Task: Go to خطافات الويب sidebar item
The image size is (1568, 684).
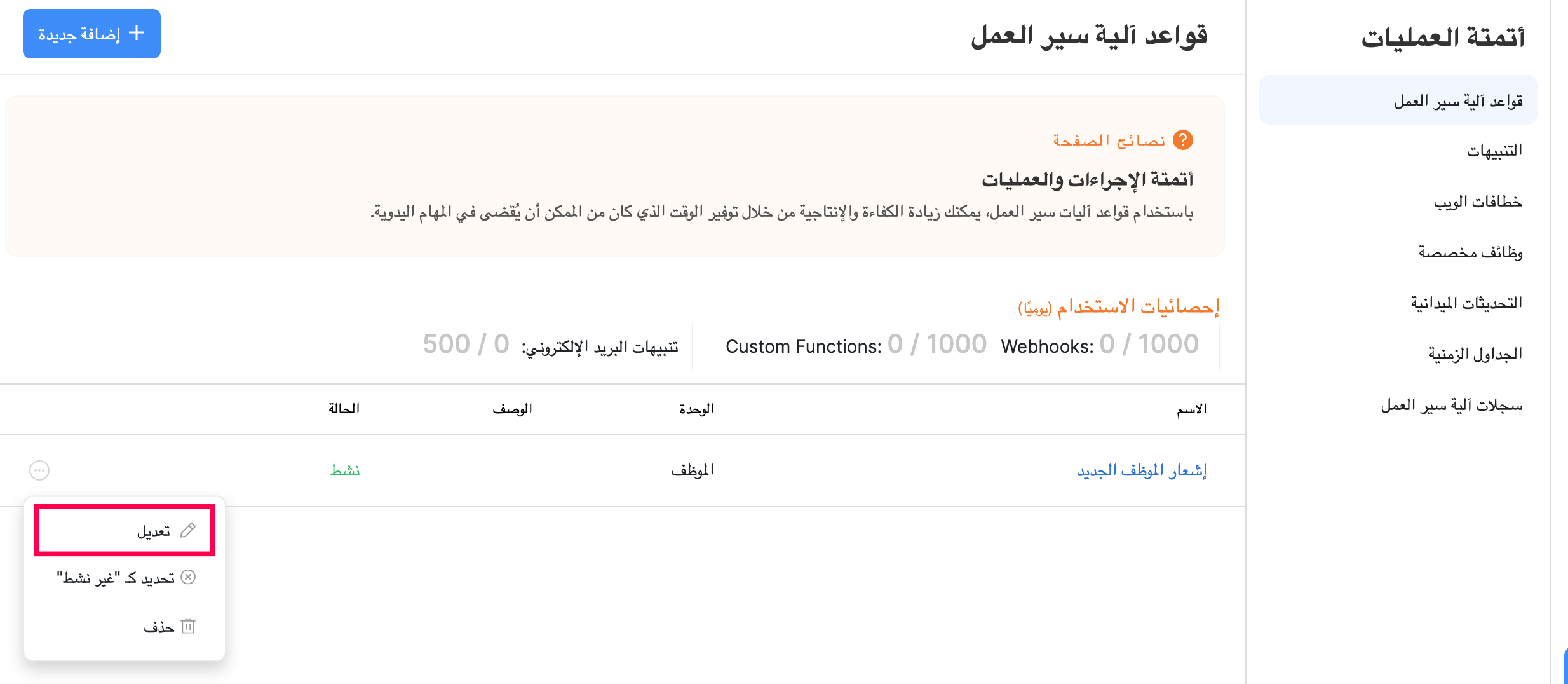Action: click(1478, 202)
